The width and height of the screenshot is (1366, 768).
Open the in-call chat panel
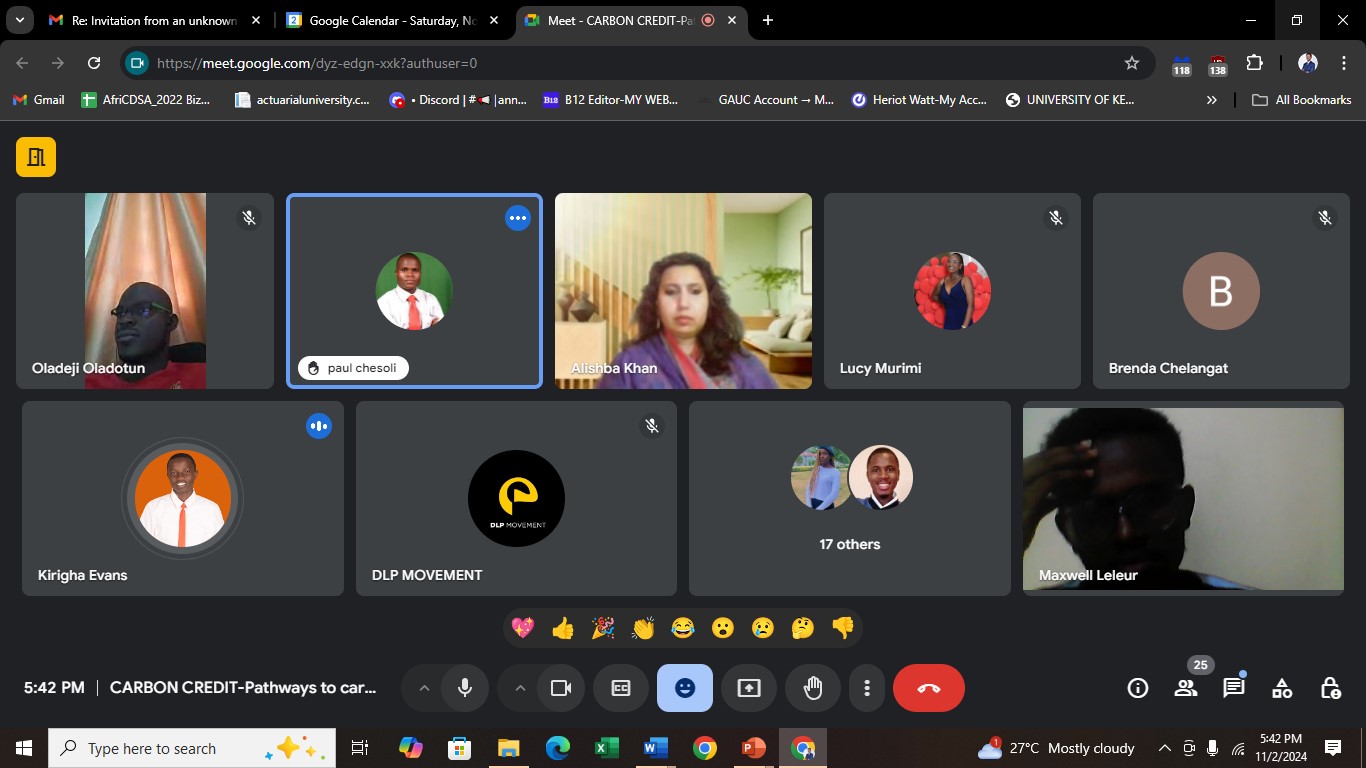1233,688
